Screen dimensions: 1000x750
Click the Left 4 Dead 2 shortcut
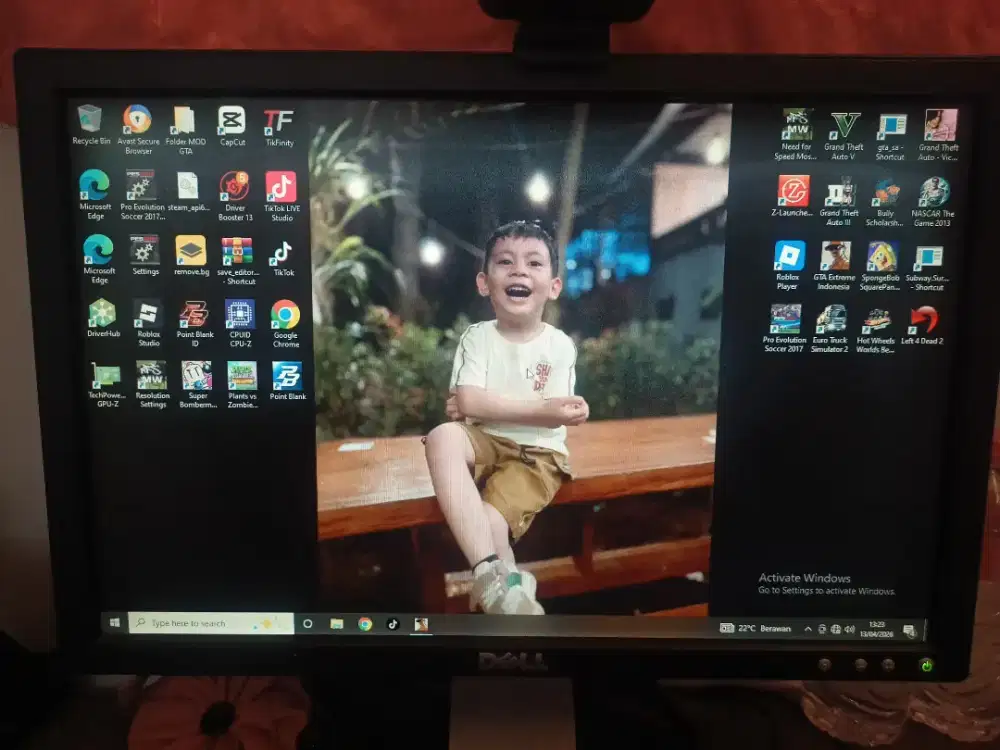(922, 321)
